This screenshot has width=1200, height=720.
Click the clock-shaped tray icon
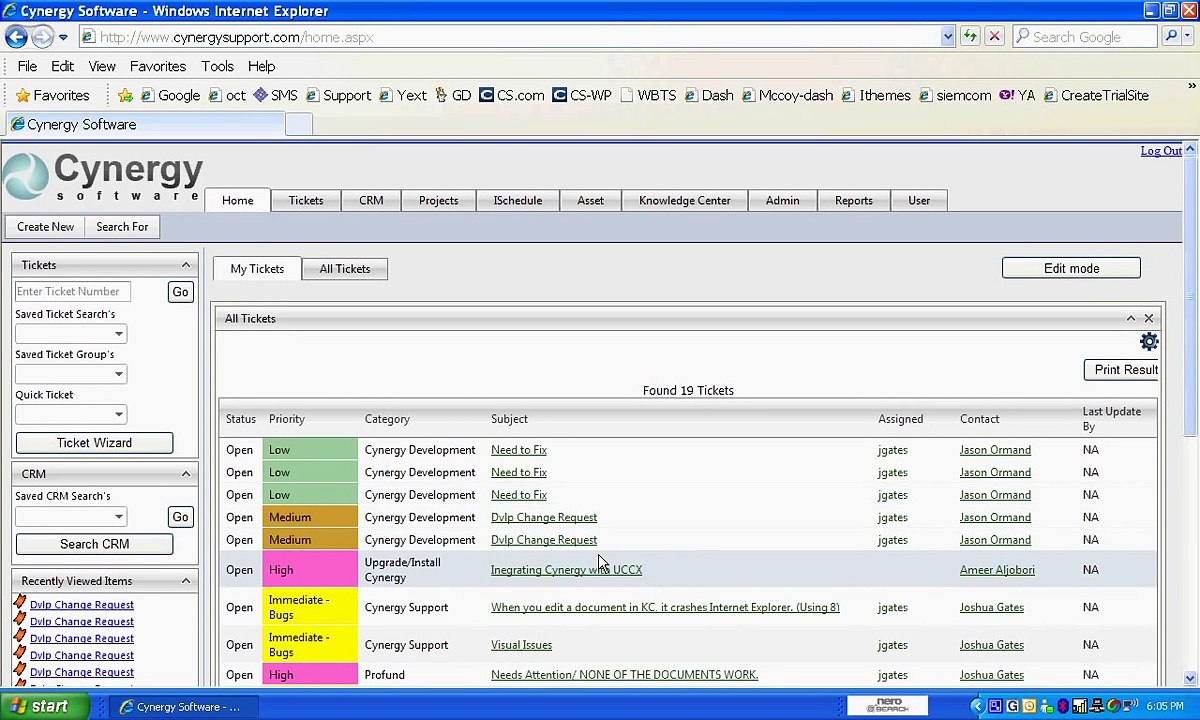[x=1029, y=706]
